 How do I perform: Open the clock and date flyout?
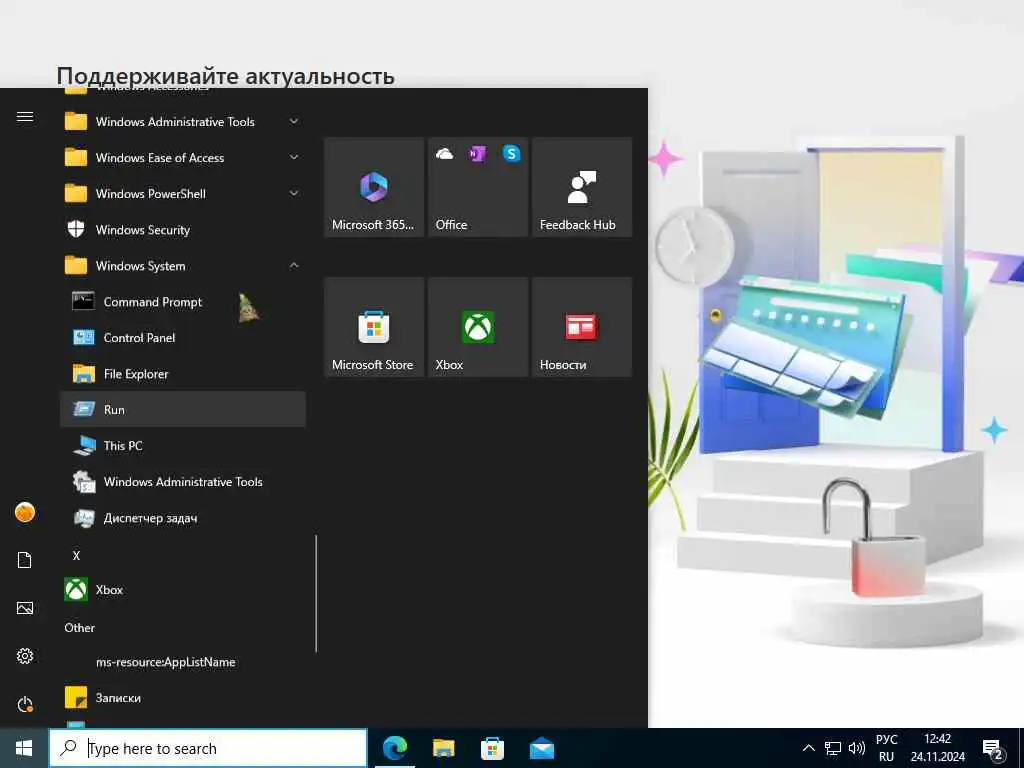(x=938, y=748)
